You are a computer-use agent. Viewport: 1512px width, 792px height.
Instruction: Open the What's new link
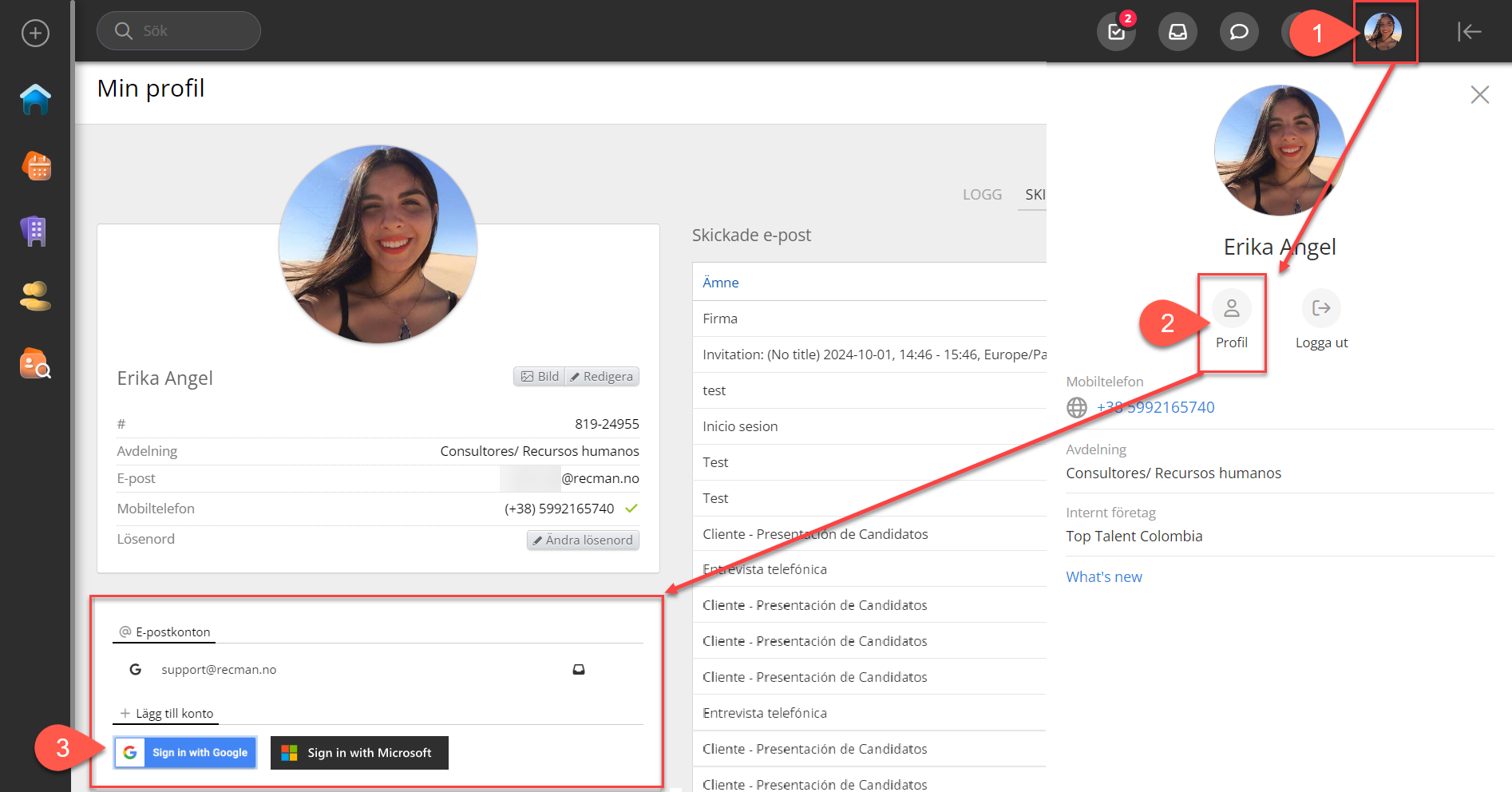pos(1103,577)
